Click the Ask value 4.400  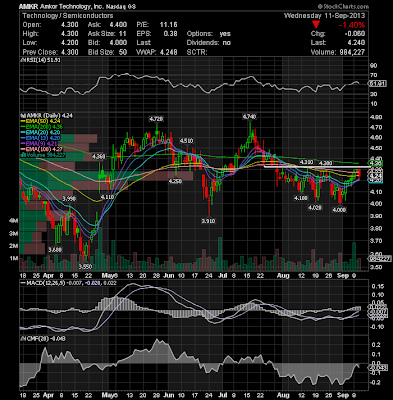[118, 25]
